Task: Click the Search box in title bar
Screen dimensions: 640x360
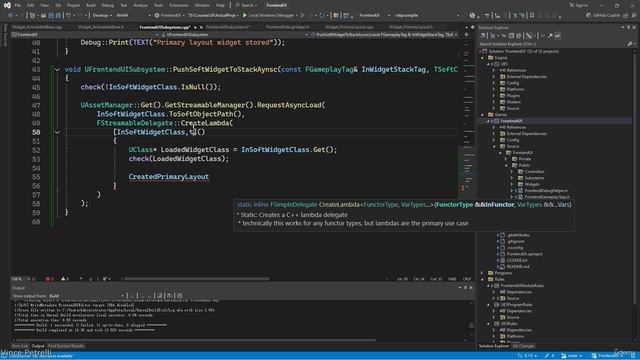Action: tap(246, 5)
